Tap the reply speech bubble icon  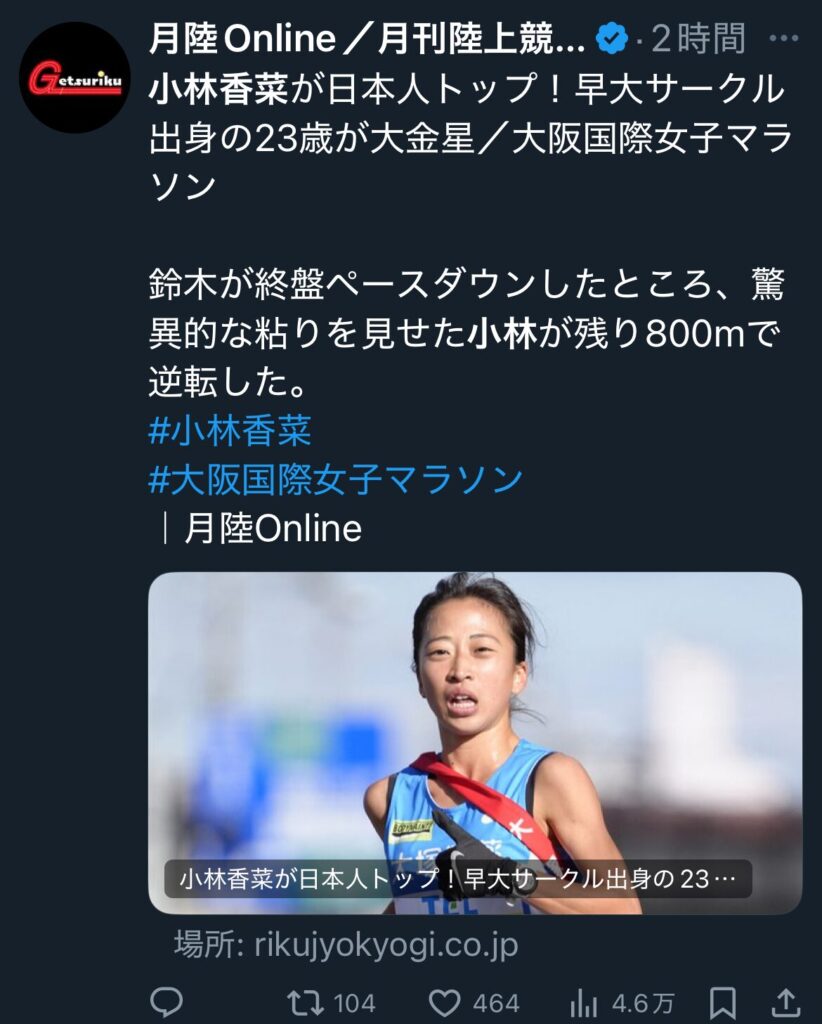click(166, 1002)
